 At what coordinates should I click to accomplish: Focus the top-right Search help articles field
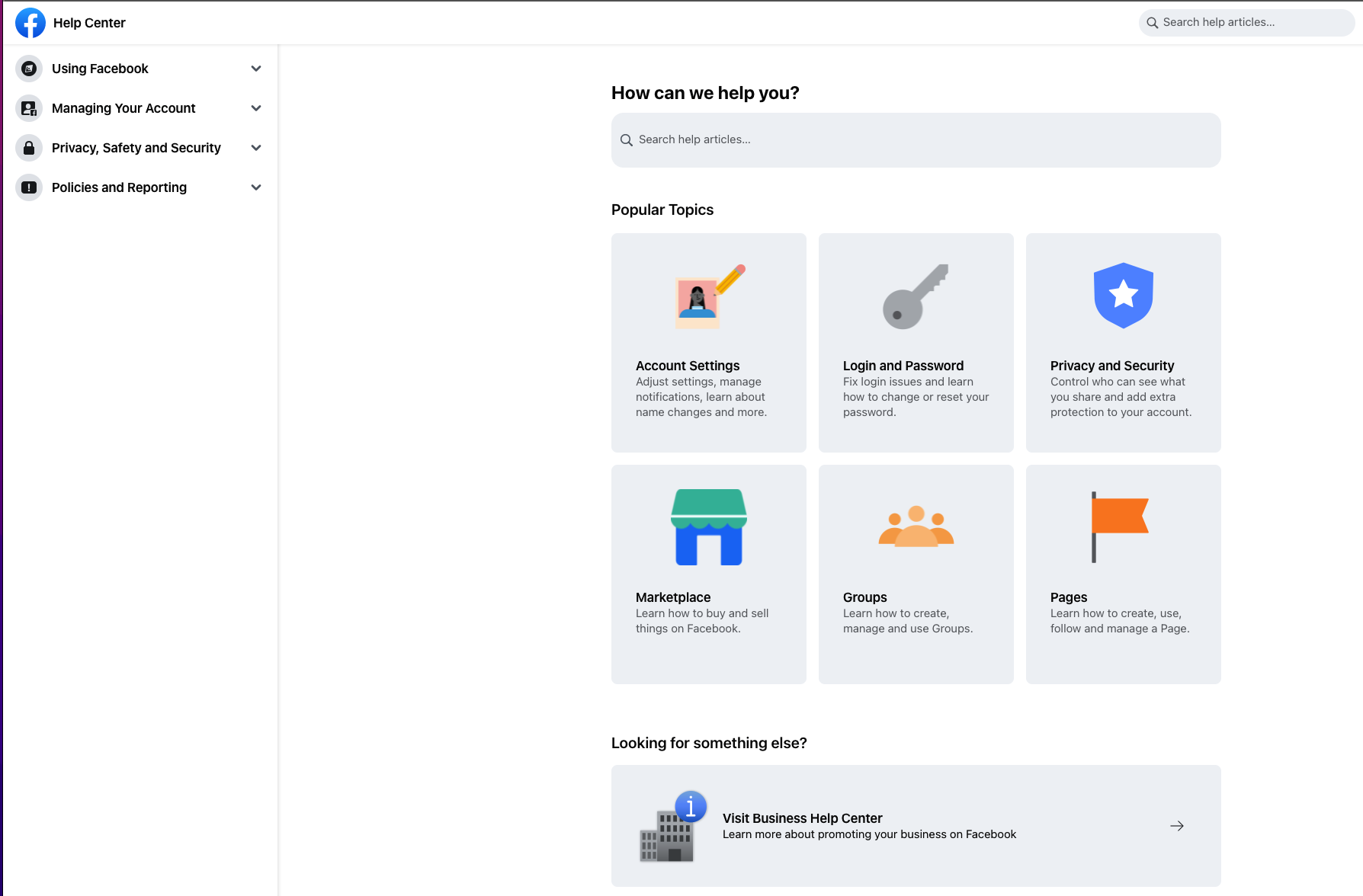pos(1246,23)
